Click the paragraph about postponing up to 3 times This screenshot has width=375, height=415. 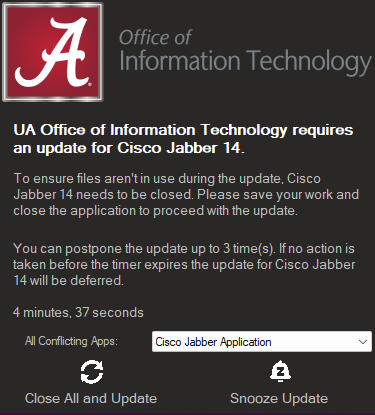pos(184,265)
